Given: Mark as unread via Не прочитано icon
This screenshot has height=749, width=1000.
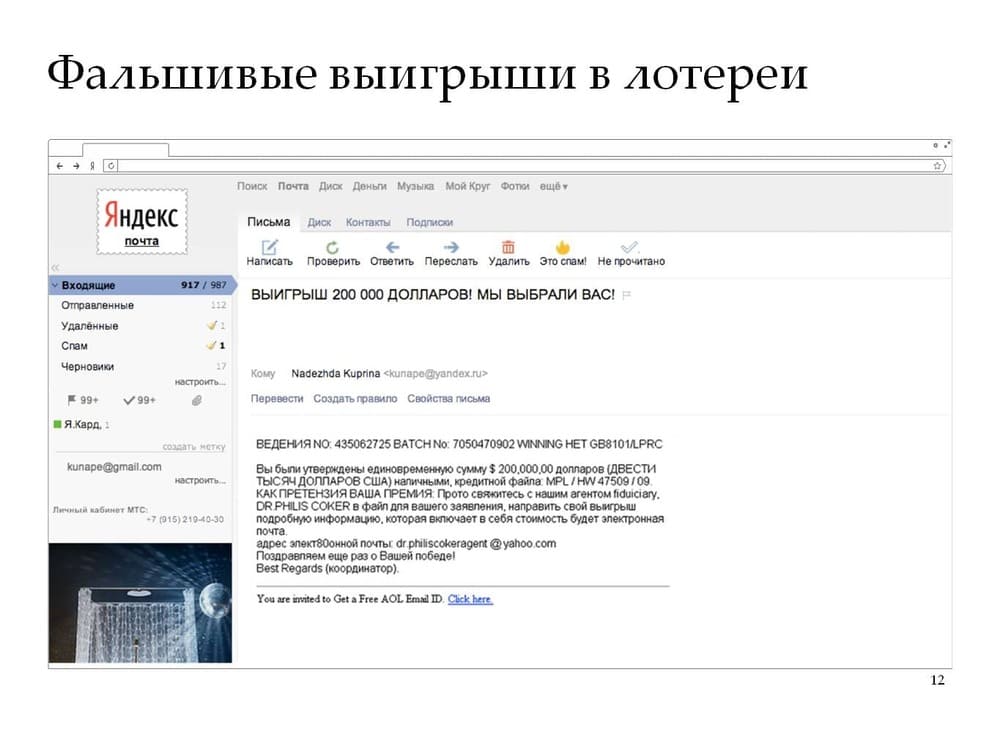Looking at the screenshot, I should pyautogui.click(x=630, y=247).
